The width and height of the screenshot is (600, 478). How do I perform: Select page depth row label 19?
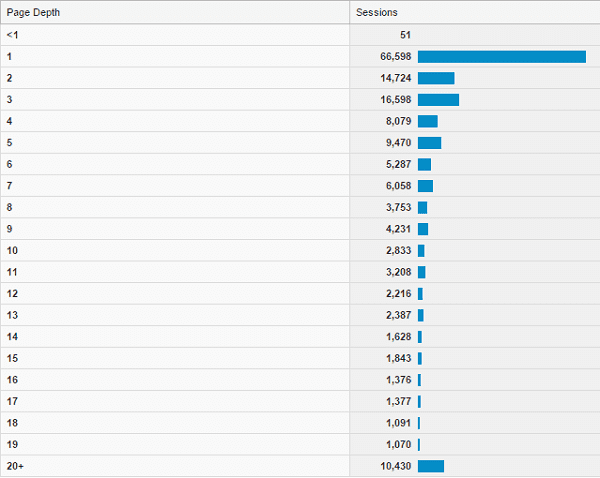12,444
